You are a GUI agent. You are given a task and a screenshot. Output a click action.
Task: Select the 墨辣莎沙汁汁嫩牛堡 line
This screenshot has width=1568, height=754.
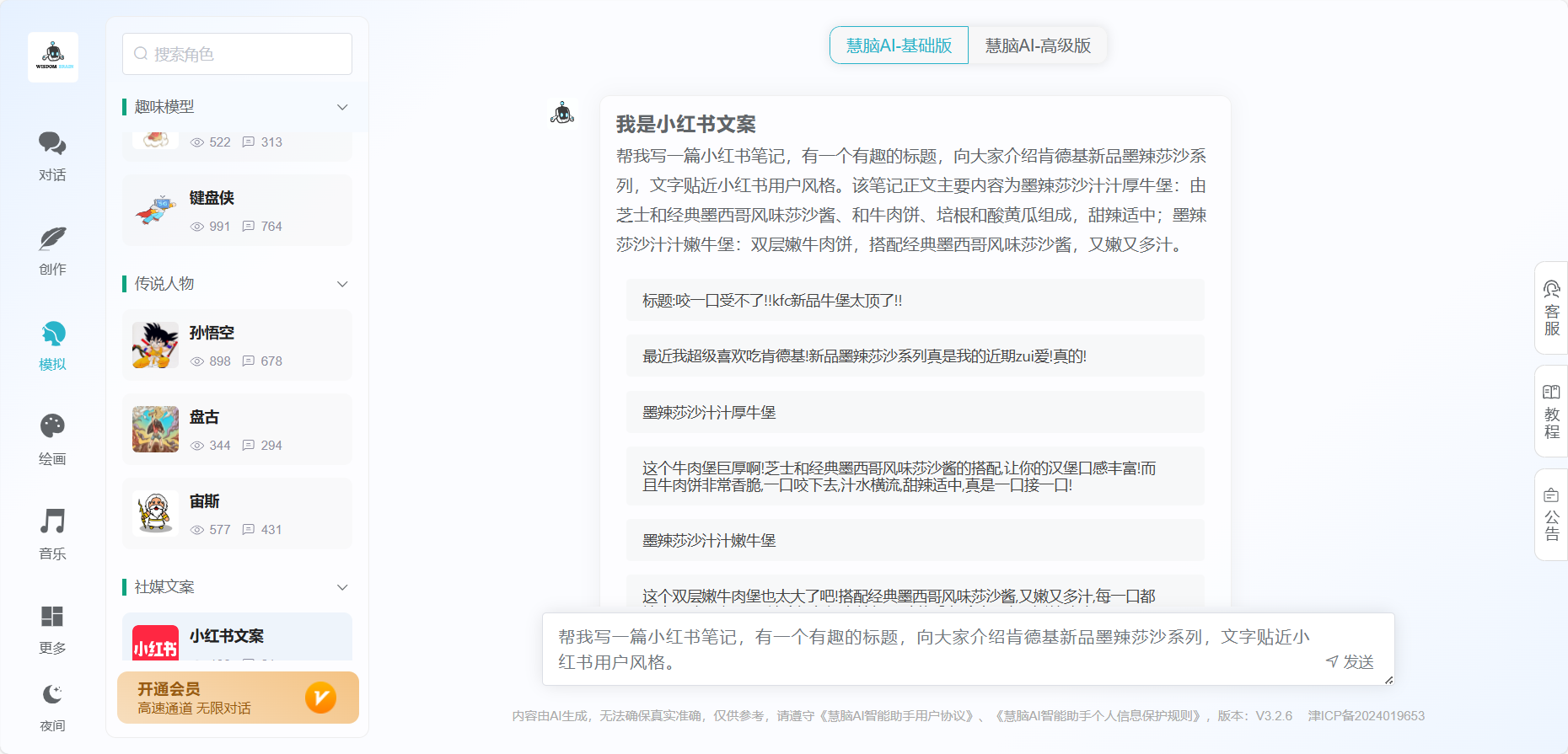[916, 541]
